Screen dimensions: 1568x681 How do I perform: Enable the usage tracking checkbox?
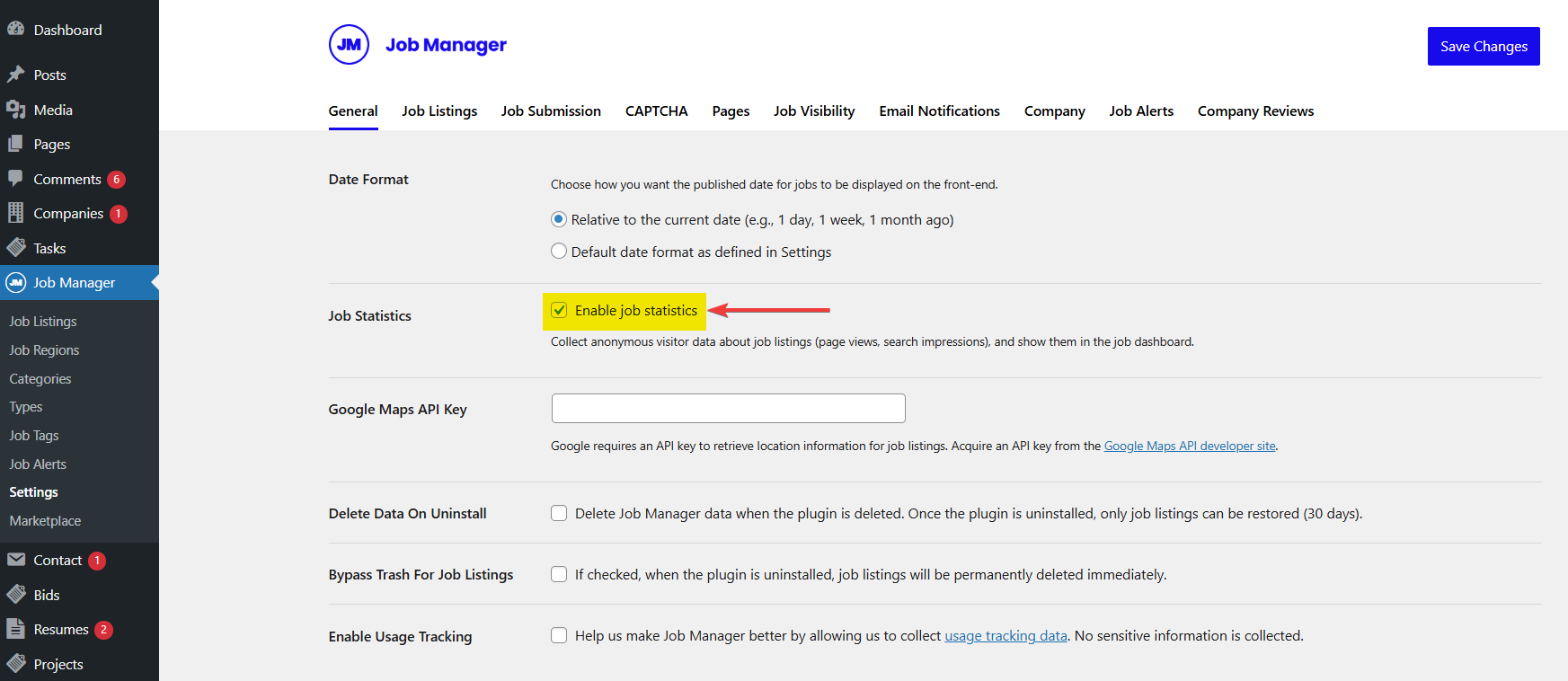point(559,635)
